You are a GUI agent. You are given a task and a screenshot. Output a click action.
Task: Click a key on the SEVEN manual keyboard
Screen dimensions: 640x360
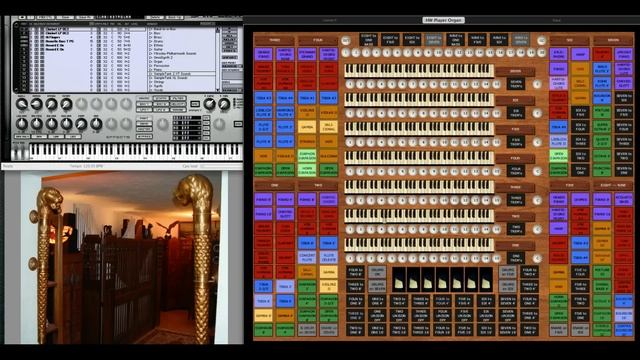click(419, 70)
